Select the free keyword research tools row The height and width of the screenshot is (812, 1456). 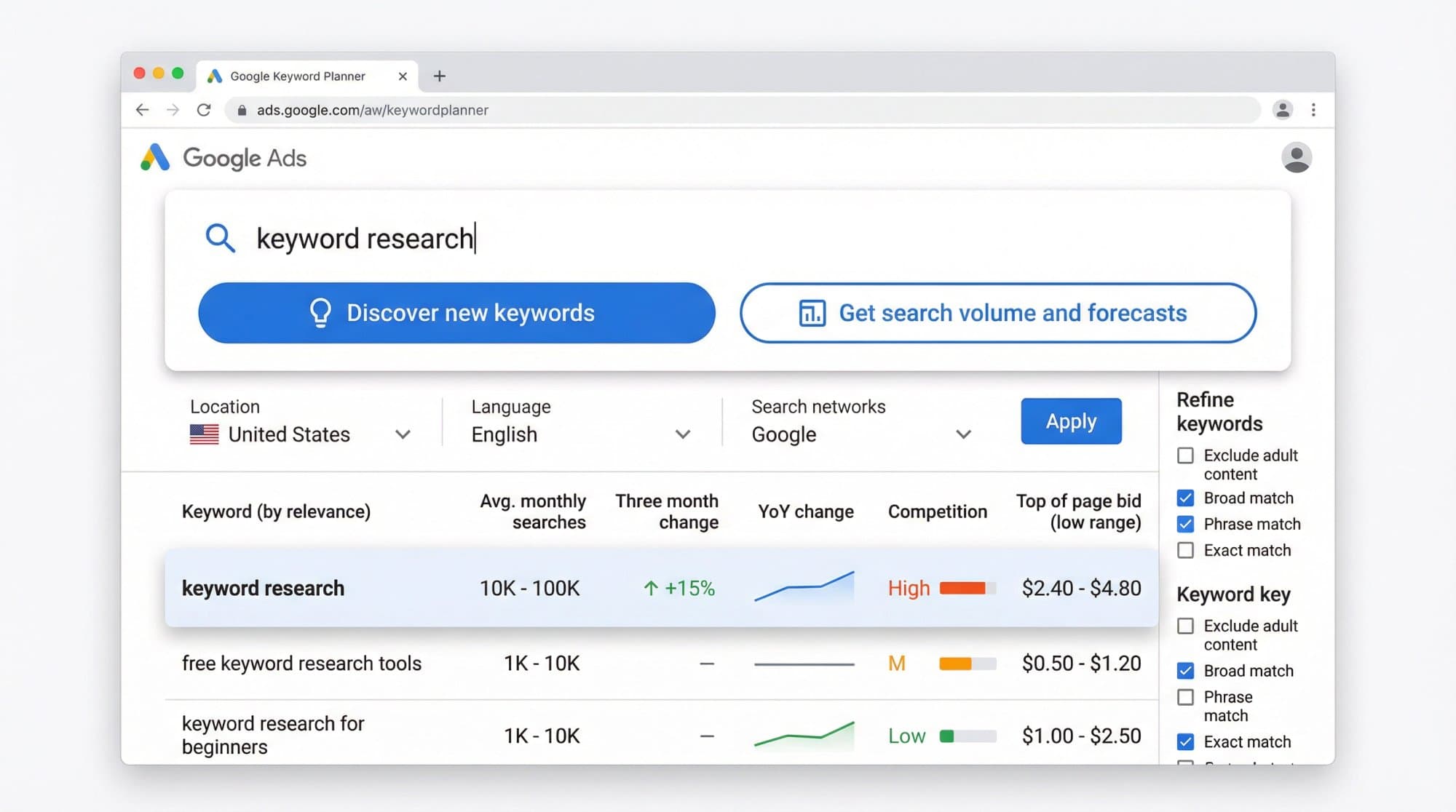(x=661, y=664)
